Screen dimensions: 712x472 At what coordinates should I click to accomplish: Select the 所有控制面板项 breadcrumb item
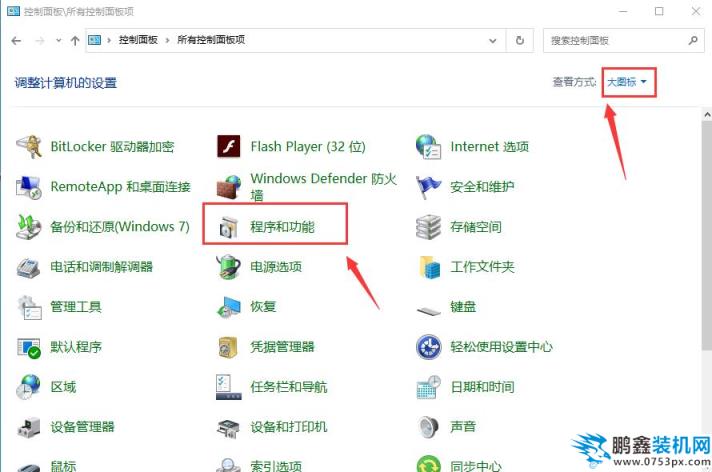(211, 40)
